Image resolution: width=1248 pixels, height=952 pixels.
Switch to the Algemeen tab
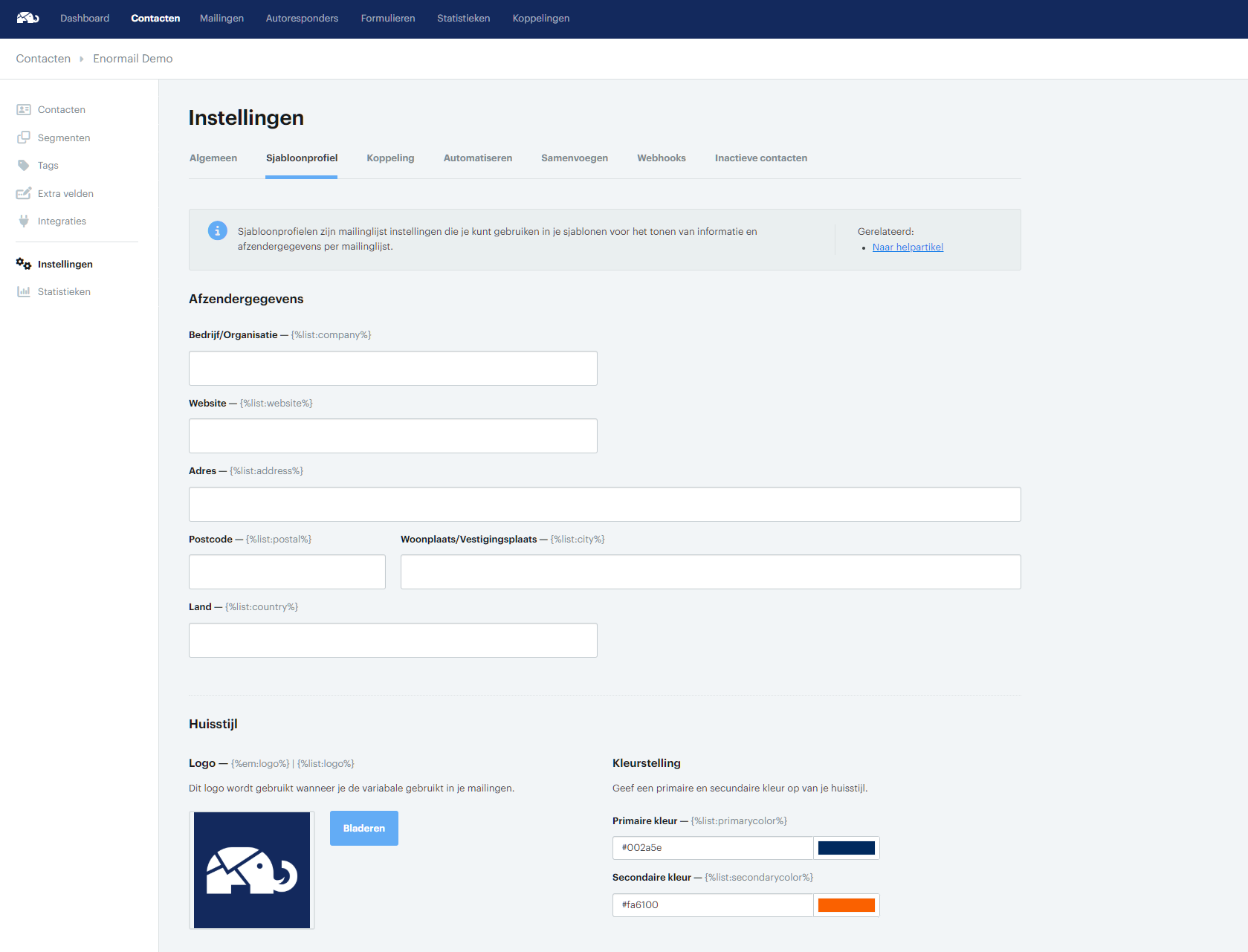pyautogui.click(x=213, y=158)
